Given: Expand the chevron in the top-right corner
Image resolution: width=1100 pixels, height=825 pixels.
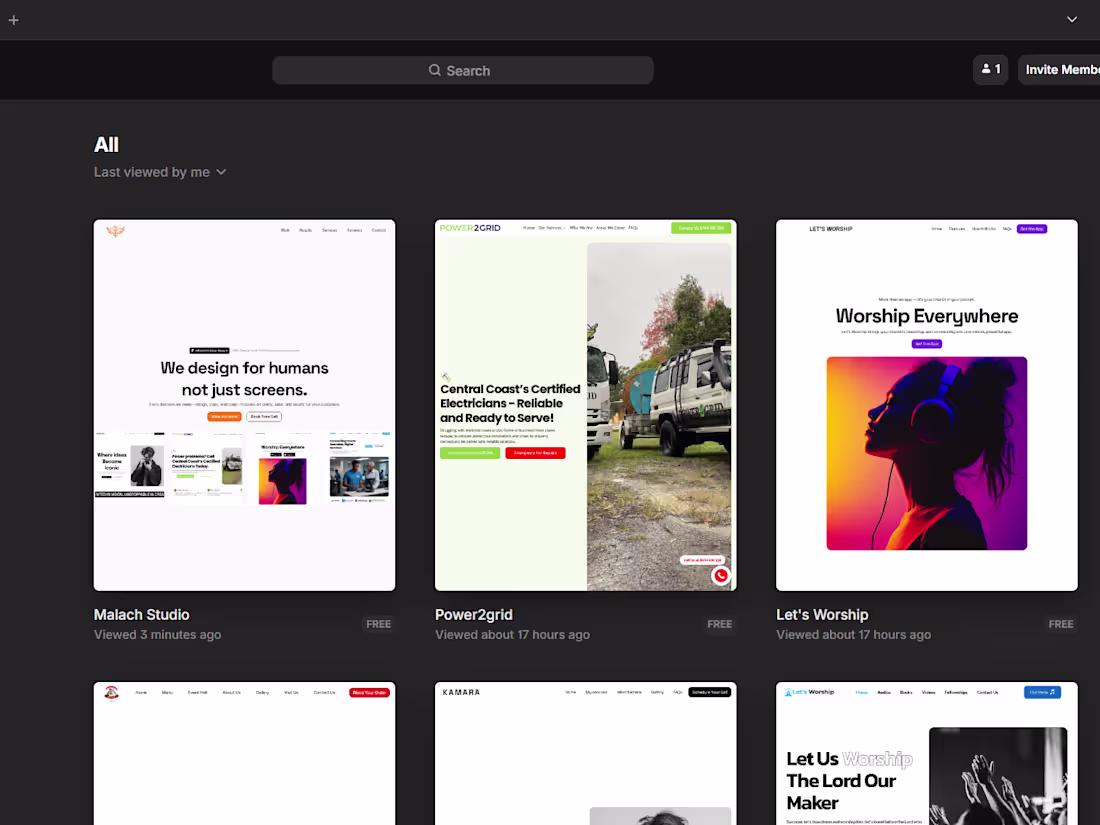Looking at the screenshot, I should point(1071,19).
